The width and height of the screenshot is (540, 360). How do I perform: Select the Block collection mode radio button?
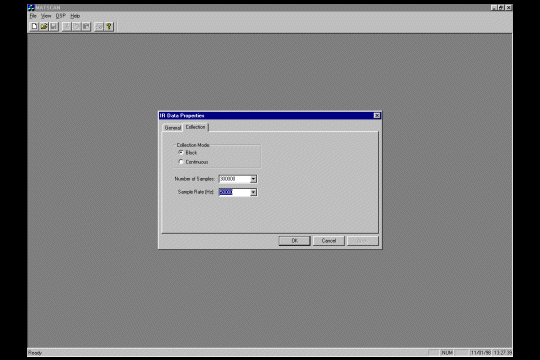[x=181, y=152]
